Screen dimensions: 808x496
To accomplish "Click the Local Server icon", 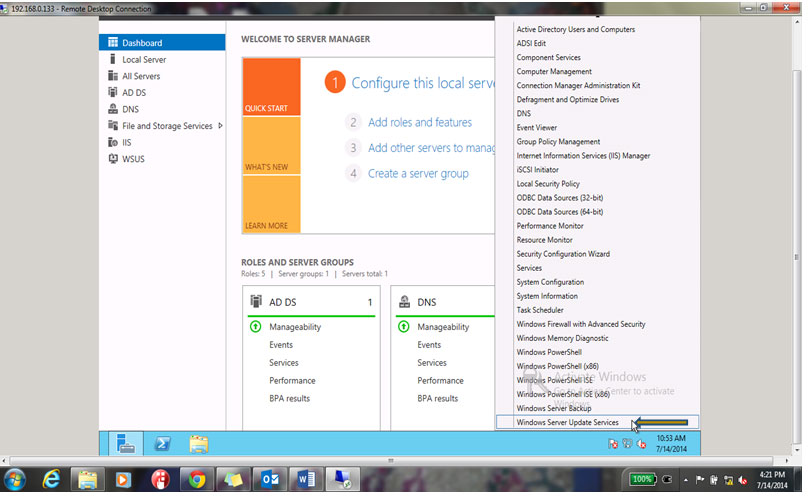I will click(113, 59).
